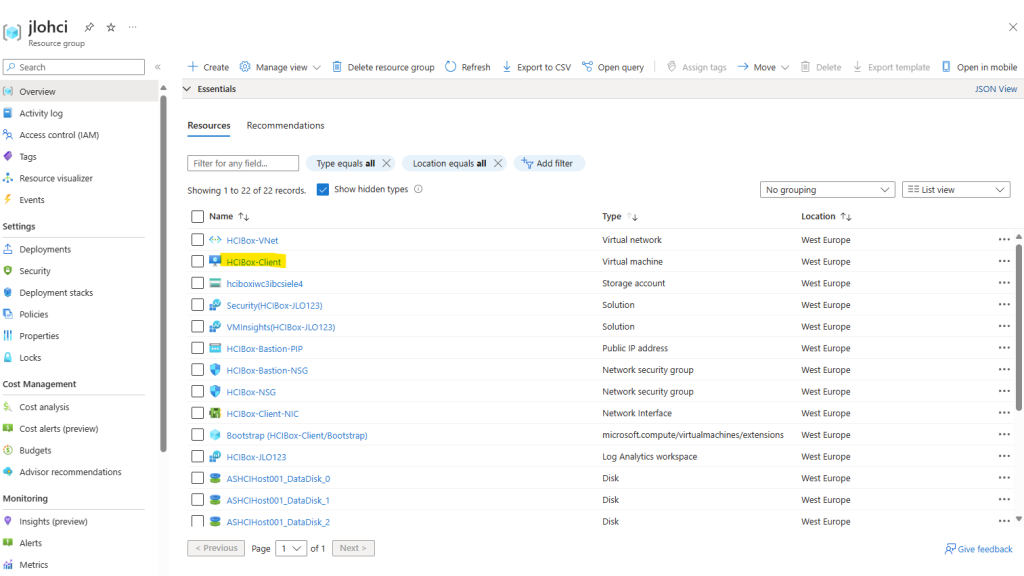Open HCIBox-JLO123 Log Analytics workspace link
This screenshot has width=1024, height=576.
pyautogui.click(x=256, y=456)
